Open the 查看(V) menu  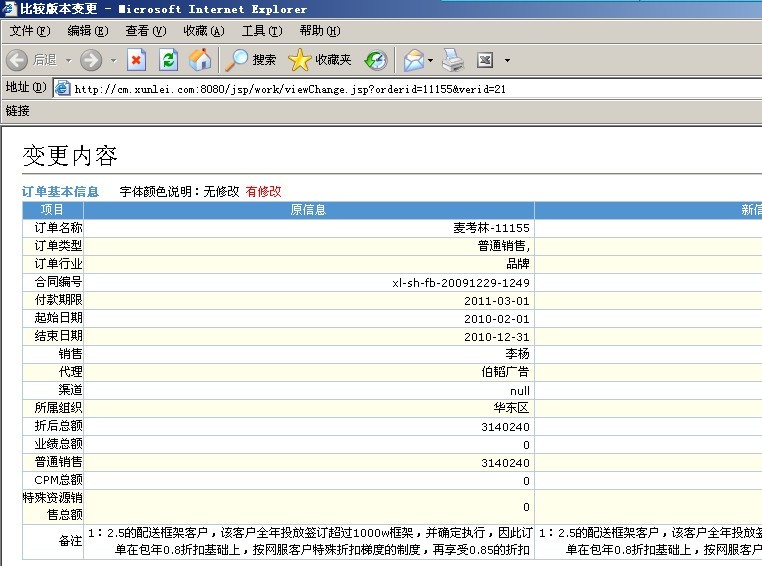[x=146, y=31]
